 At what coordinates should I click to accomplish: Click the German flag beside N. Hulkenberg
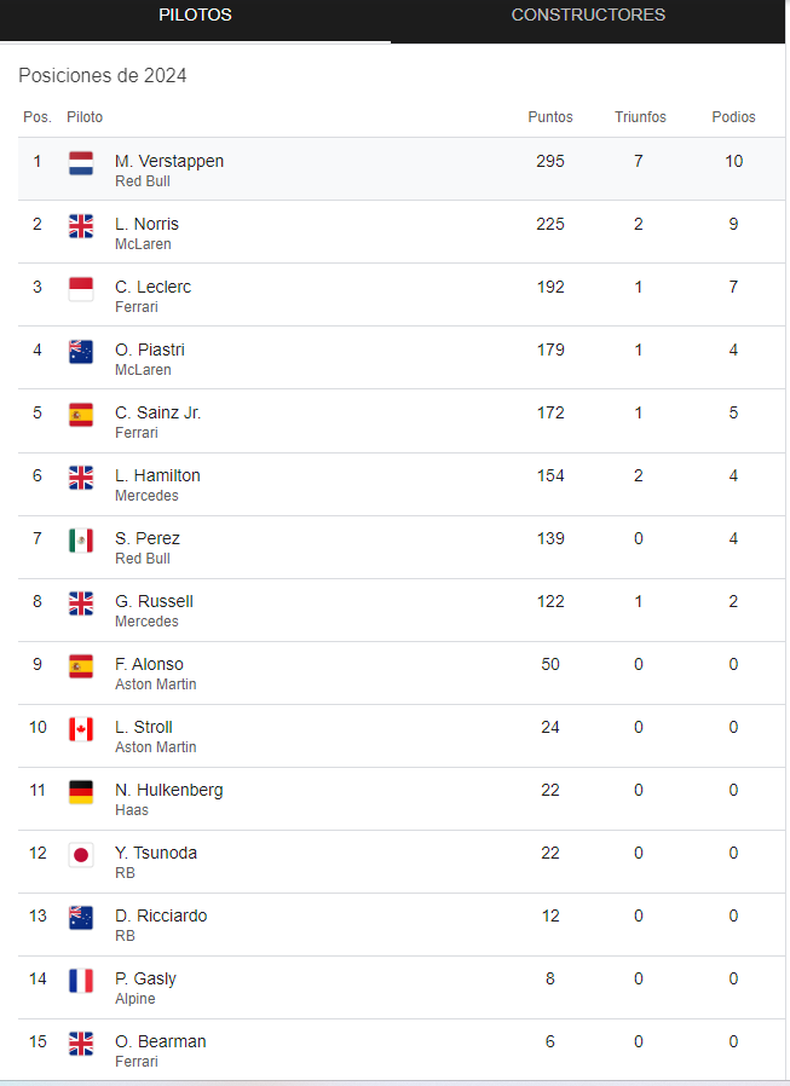coord(81,792)
